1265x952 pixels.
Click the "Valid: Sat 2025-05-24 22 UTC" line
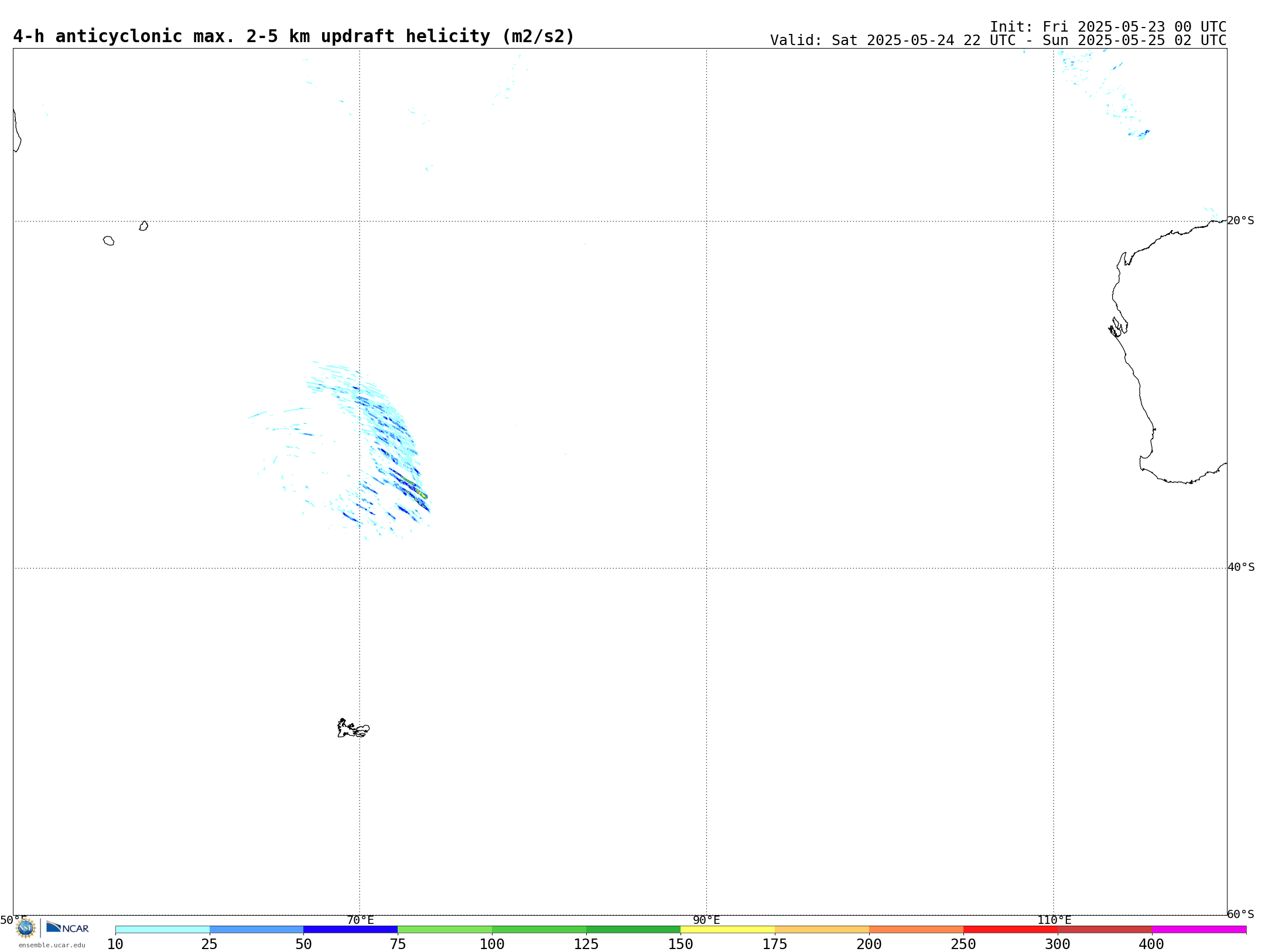pos(998,40)
